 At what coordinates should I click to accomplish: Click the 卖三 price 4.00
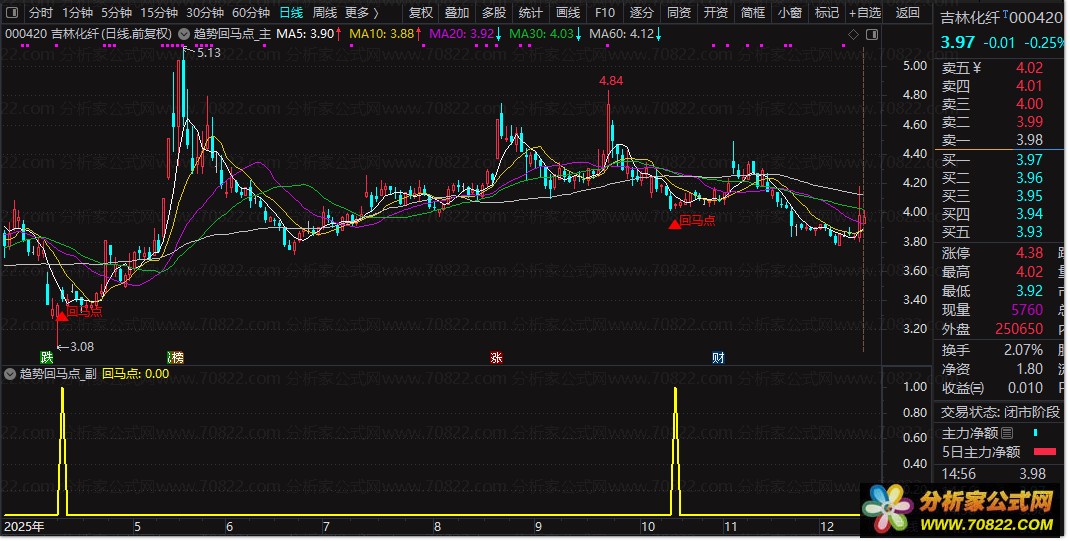point(1029,104)
